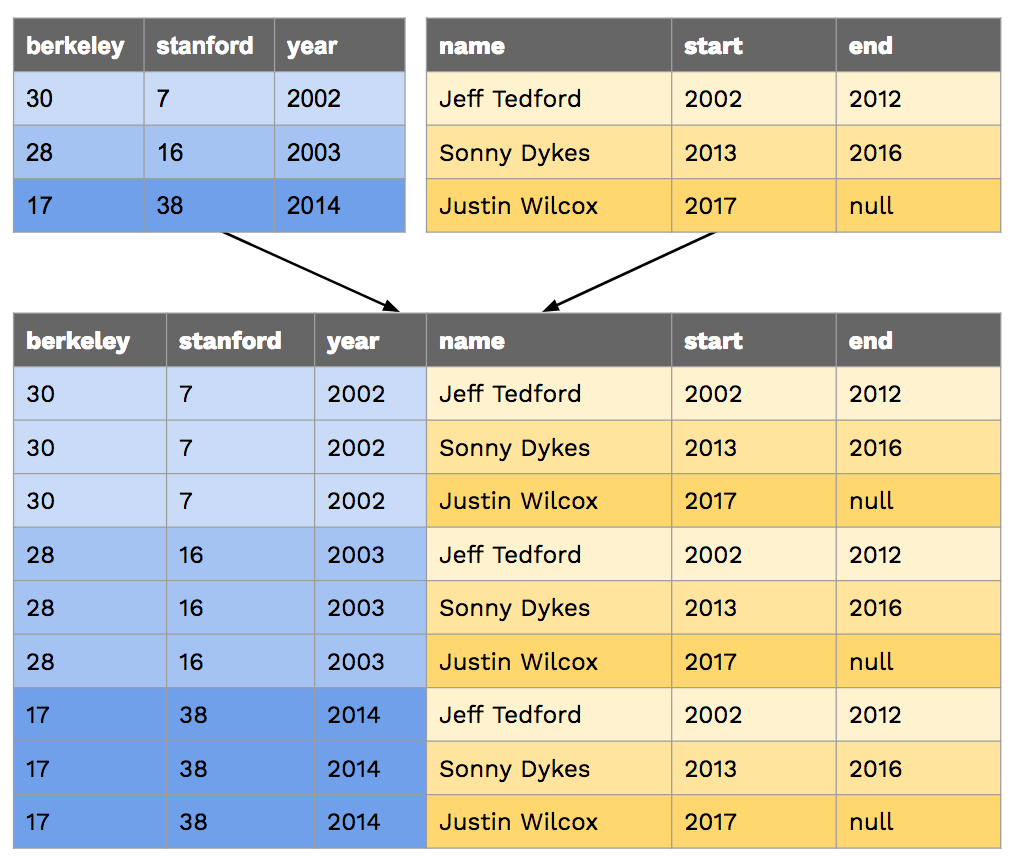Click the '2014' cell in top-left table

(x=313, y=206)
